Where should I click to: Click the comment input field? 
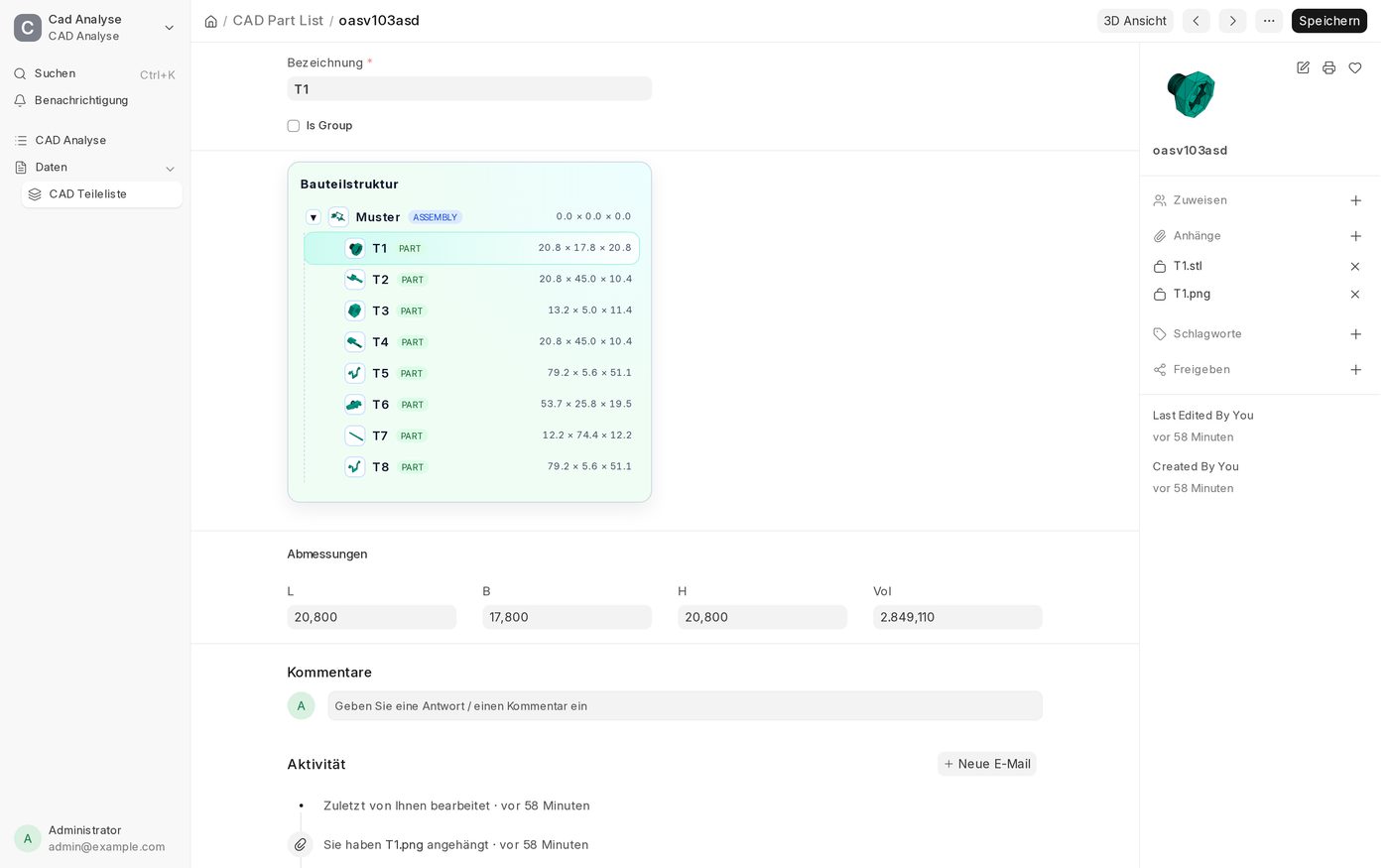pos(685,706)
